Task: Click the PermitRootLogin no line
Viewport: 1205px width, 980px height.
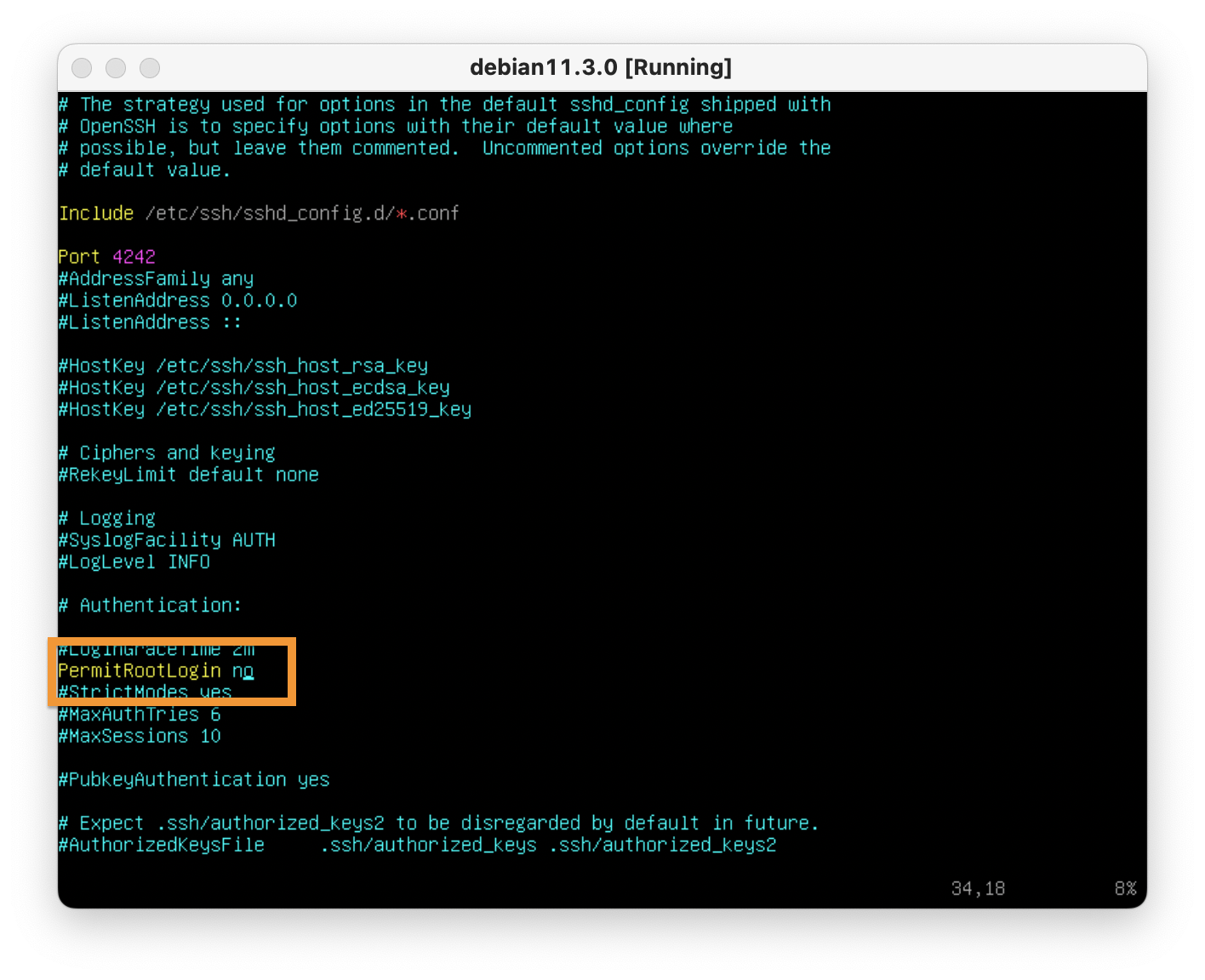Action: click(156, 671)
